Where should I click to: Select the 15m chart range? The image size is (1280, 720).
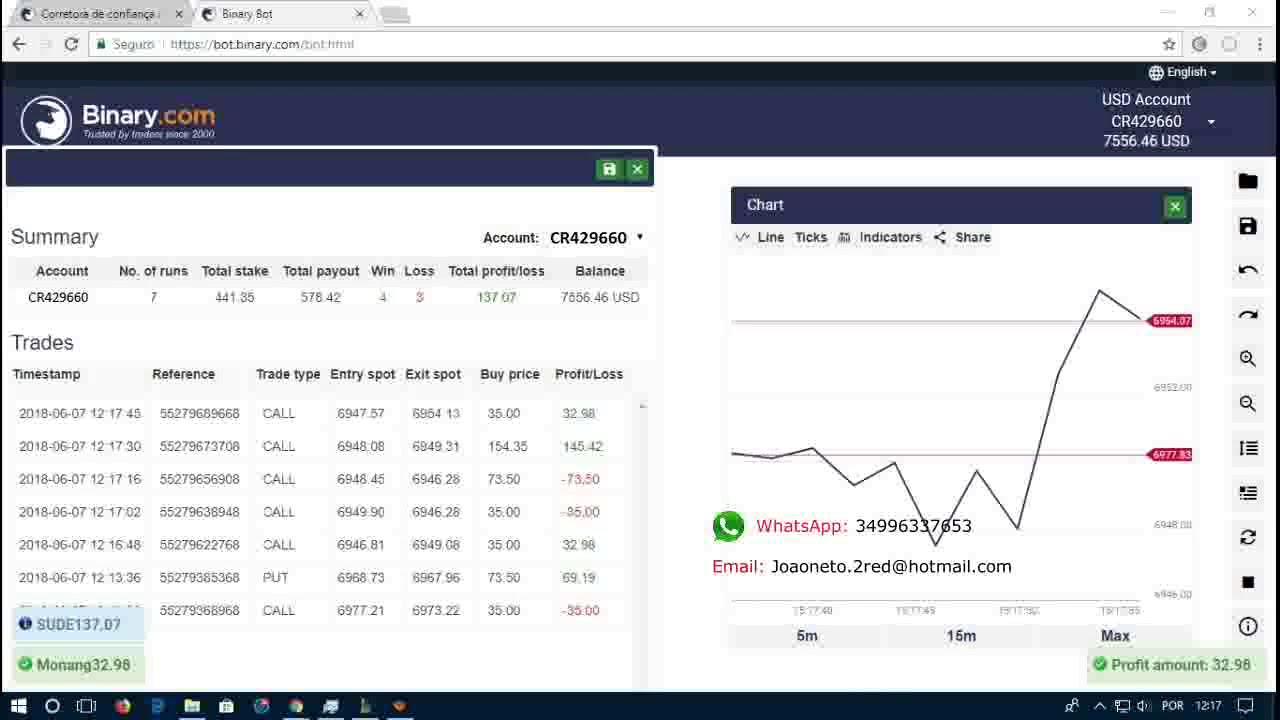tap(961, 636)
